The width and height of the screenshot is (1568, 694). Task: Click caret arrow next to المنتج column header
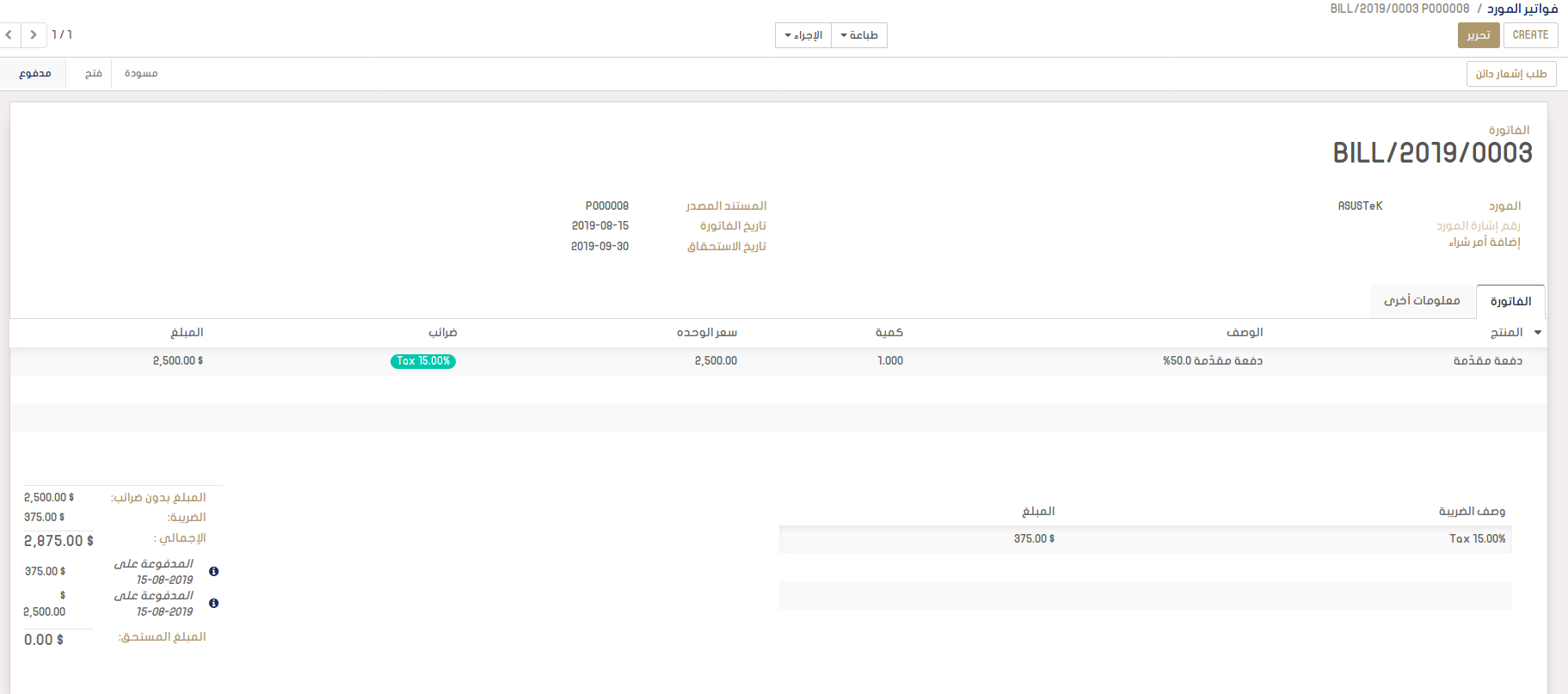pos(1538,333)
